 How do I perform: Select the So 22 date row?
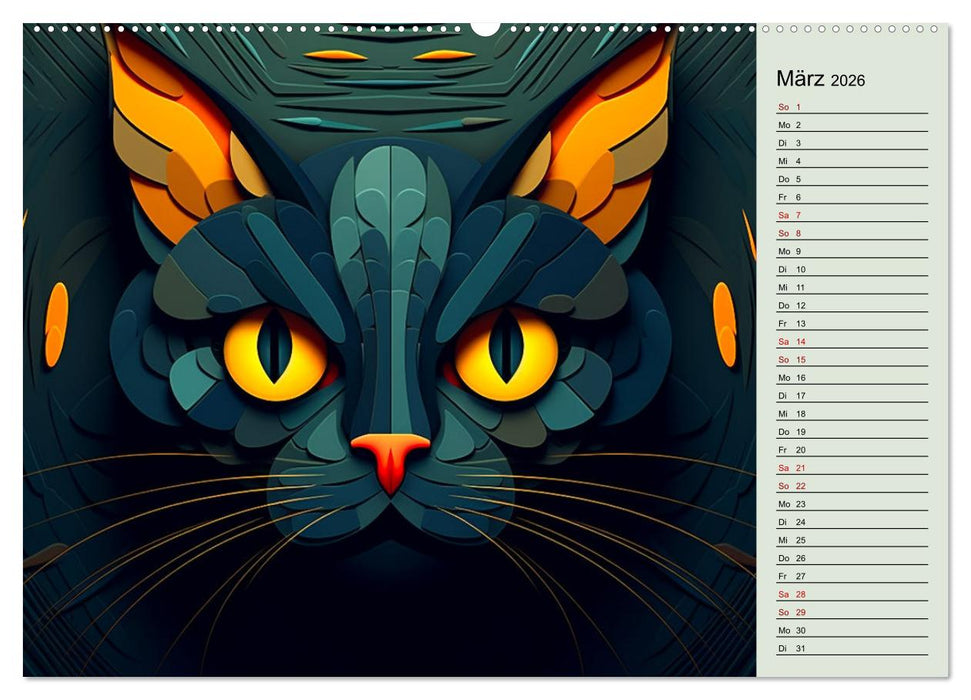coord(851,486)
